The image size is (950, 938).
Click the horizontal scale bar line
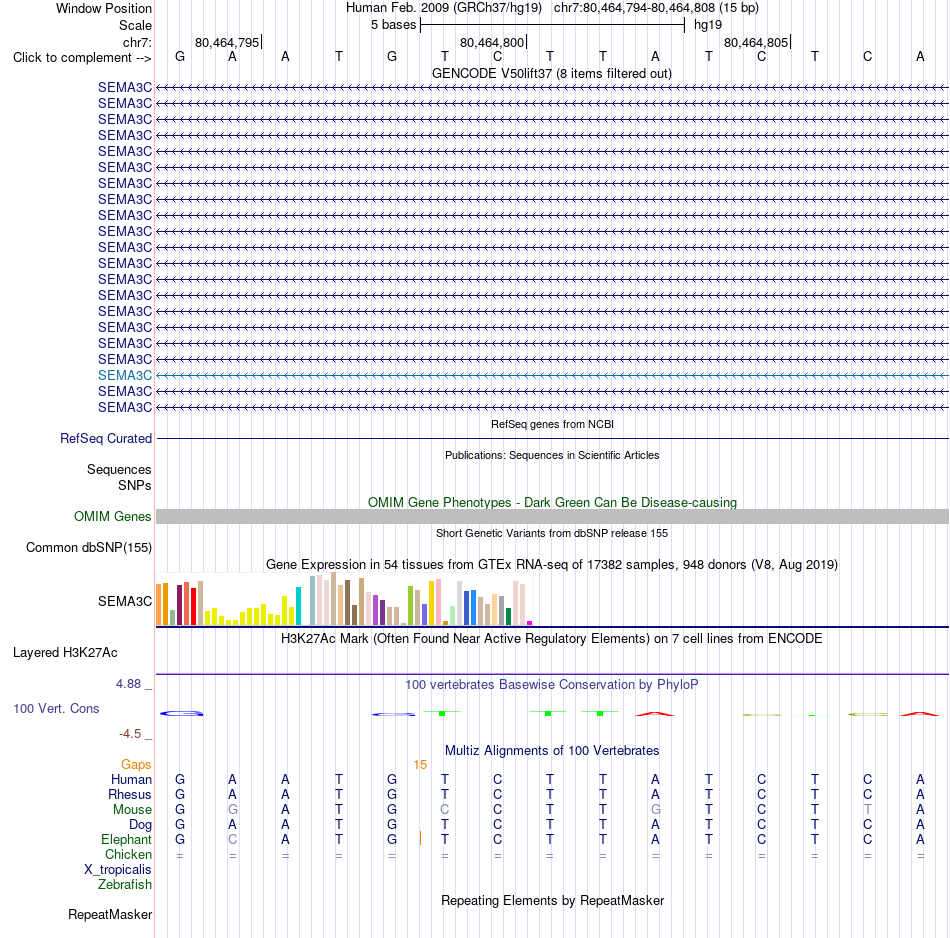[x=553, y=25]
